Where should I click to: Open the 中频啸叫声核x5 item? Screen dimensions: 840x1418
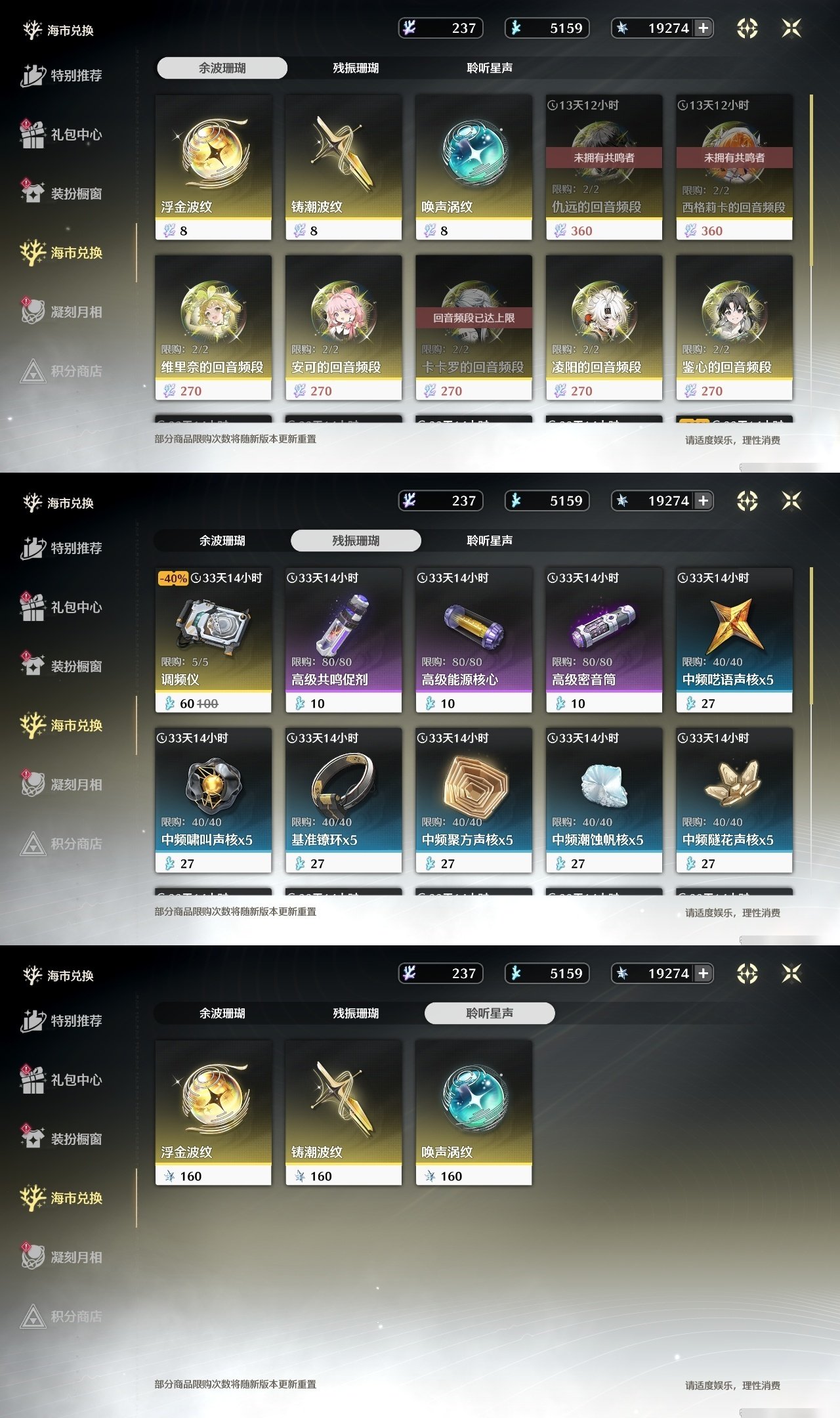coord(213,800)
